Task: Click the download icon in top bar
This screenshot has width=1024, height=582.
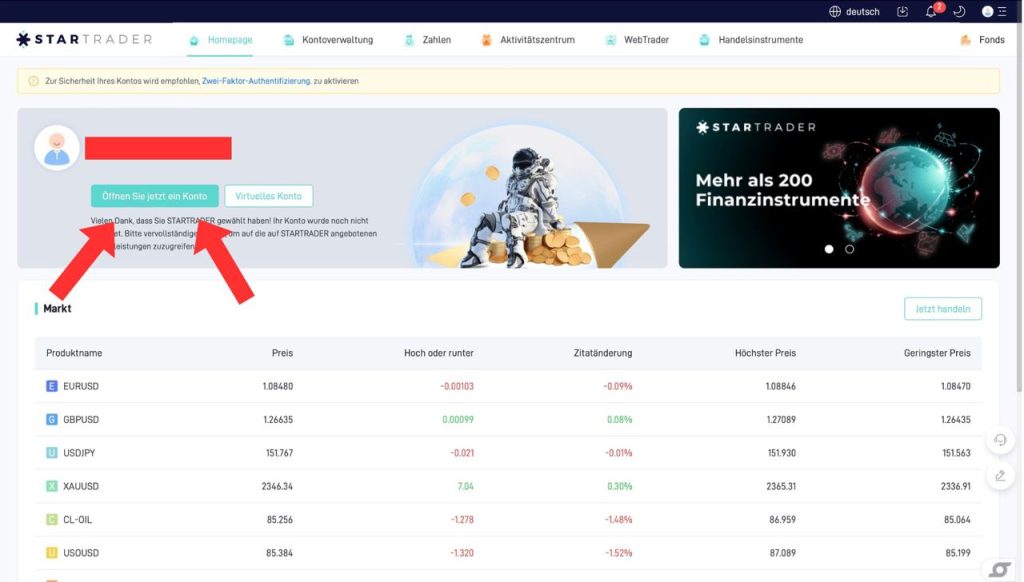Action: click(x=903, y=12)
